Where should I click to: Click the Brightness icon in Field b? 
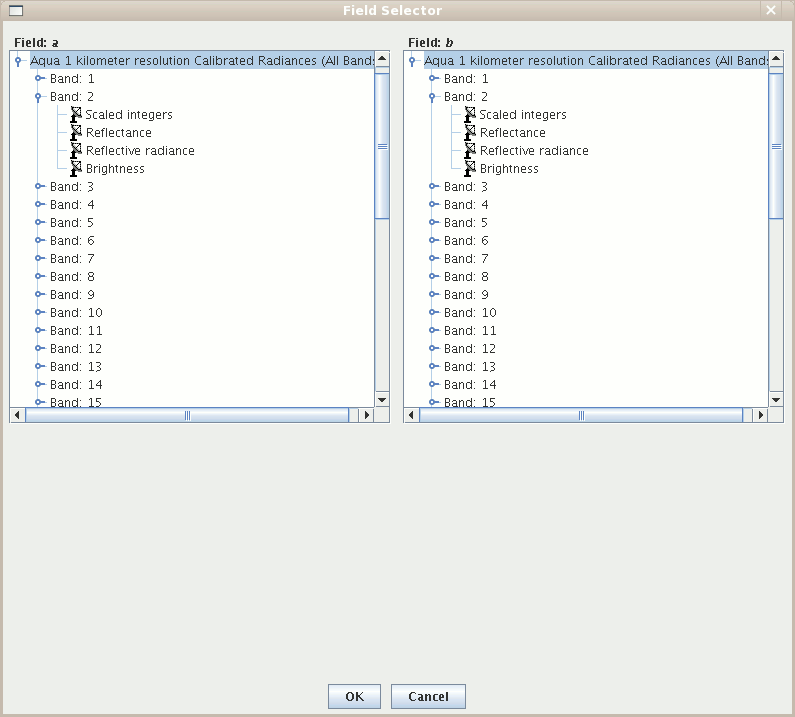click(470, 169)
